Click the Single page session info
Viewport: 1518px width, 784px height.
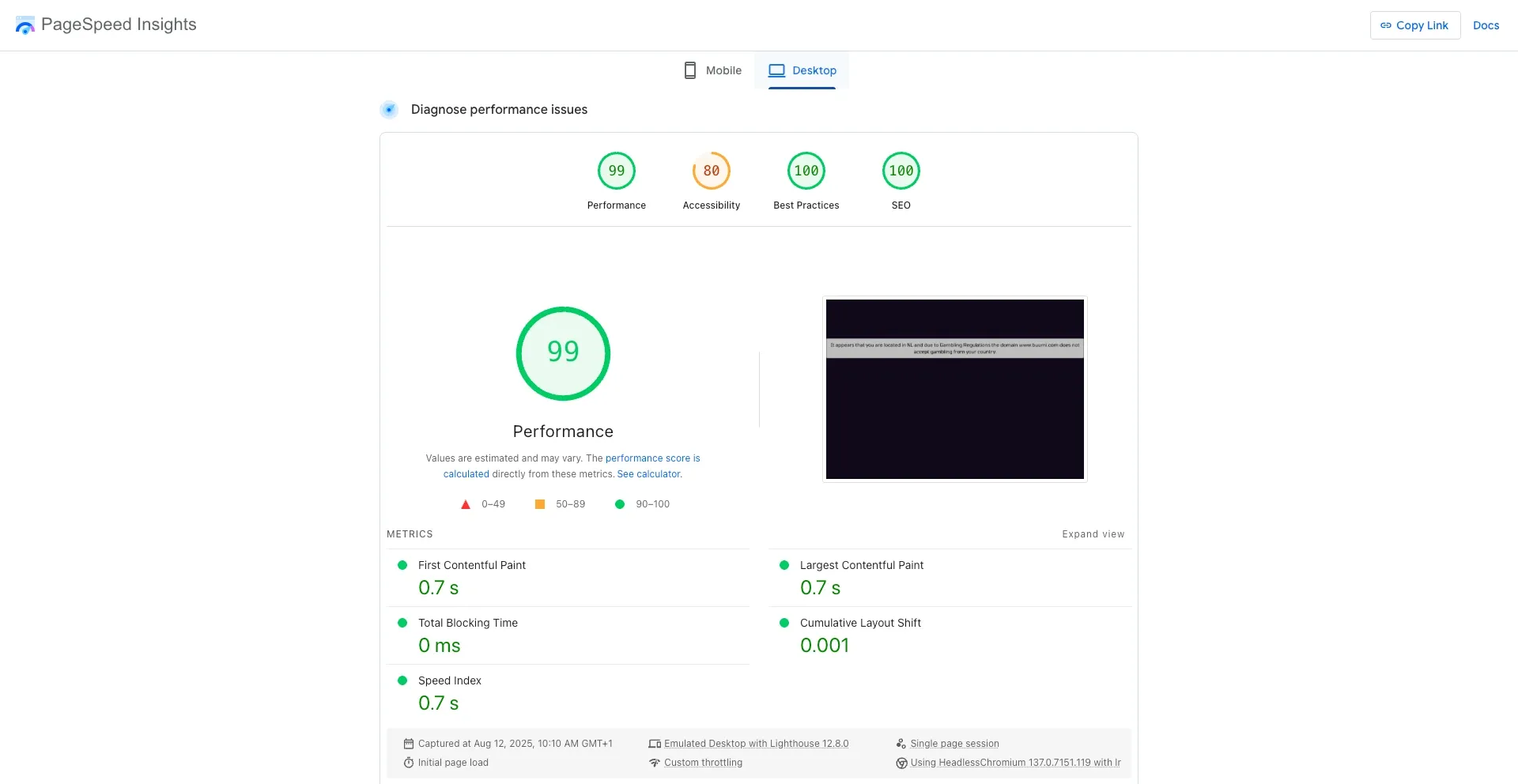point(954,744)
